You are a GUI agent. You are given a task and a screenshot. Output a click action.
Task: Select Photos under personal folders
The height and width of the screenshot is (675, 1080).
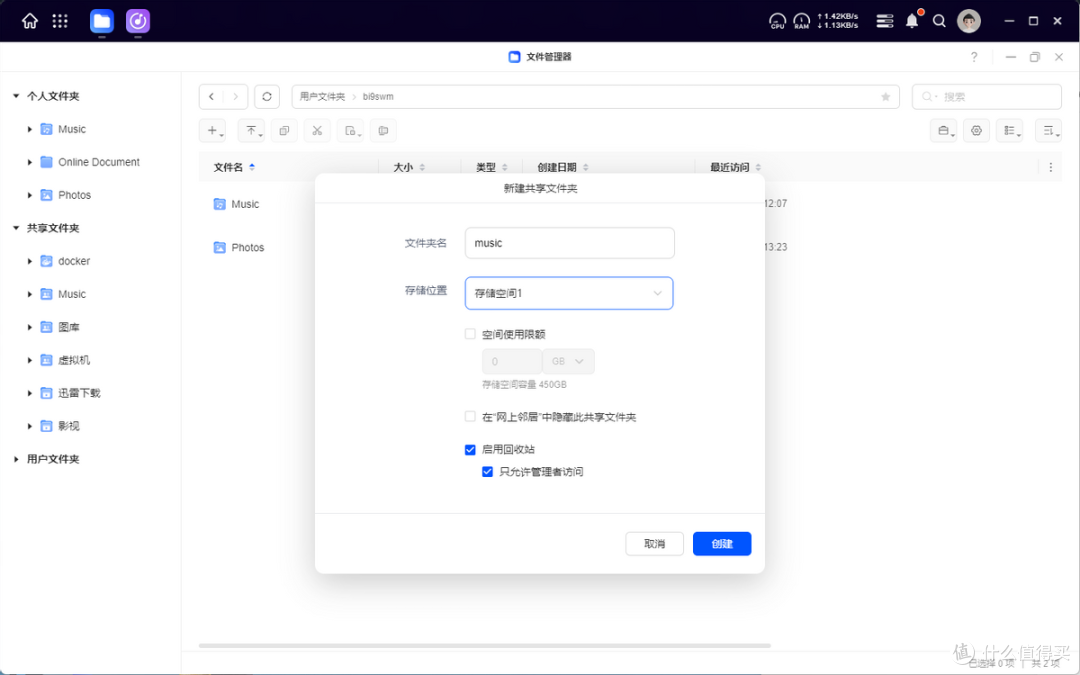pyautogui.click(x=74, y=196)
